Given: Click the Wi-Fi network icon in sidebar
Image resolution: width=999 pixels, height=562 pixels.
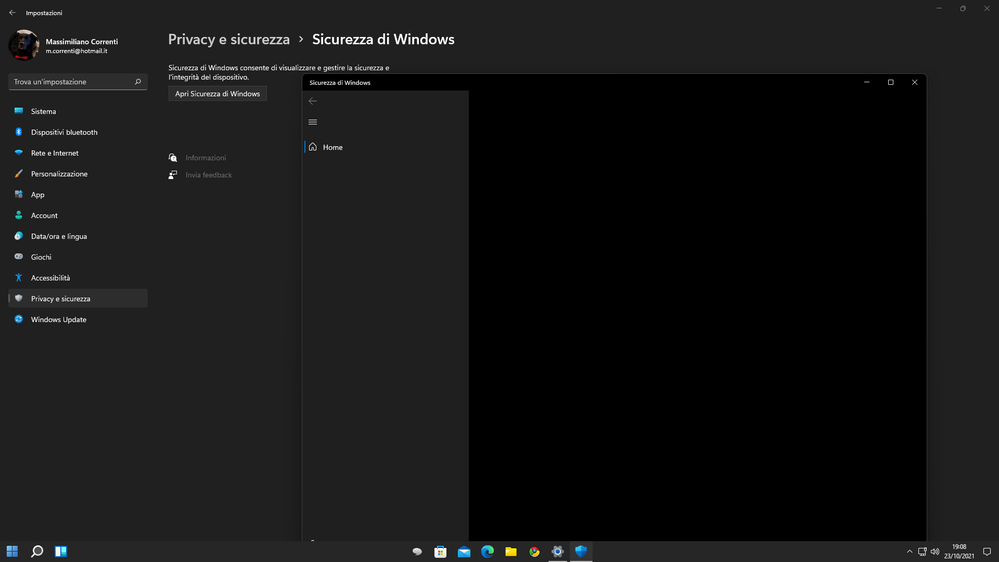Looking at the screenshot, I should 18,153.
